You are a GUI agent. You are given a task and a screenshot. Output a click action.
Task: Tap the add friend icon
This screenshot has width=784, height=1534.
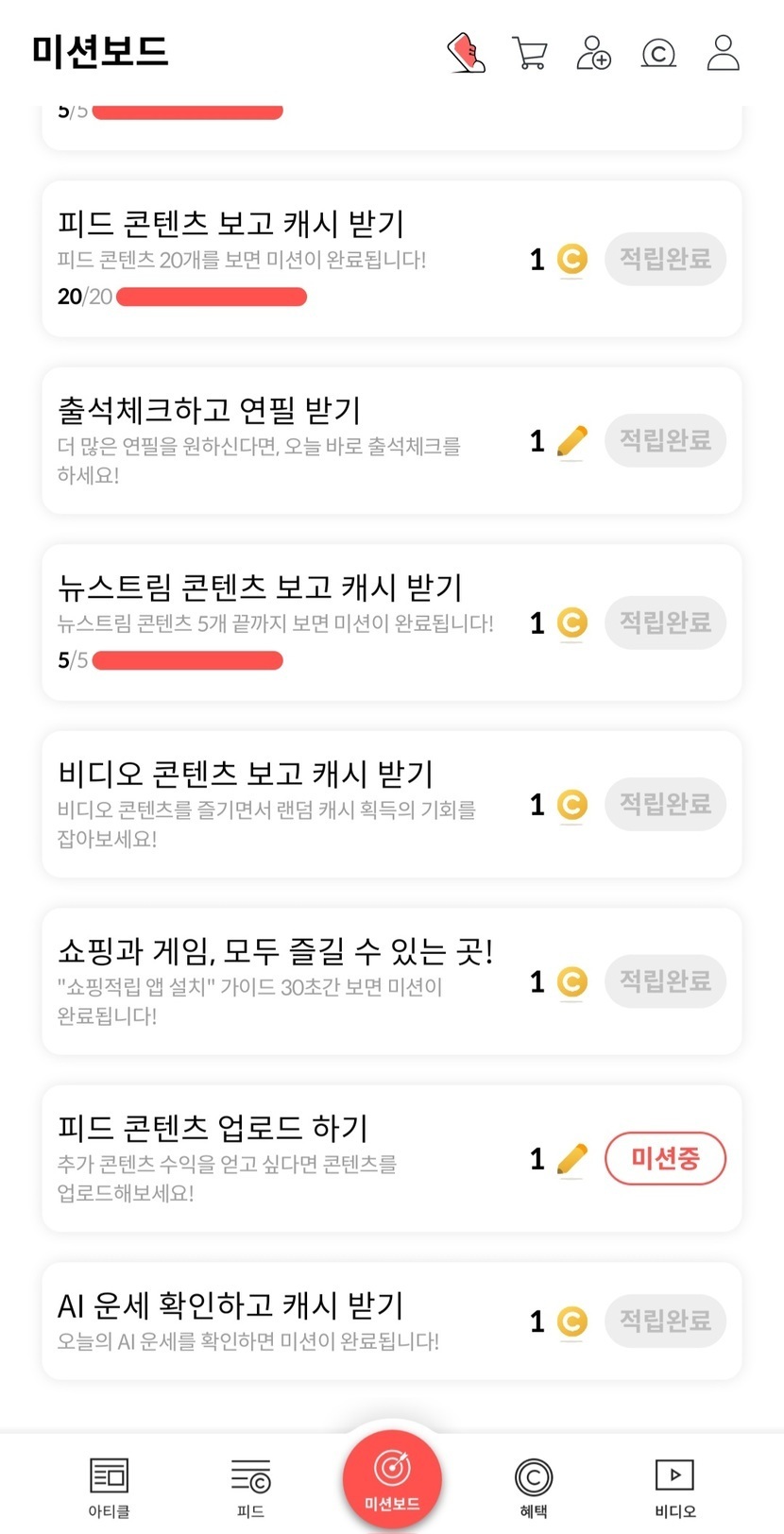tap(593, 53)
